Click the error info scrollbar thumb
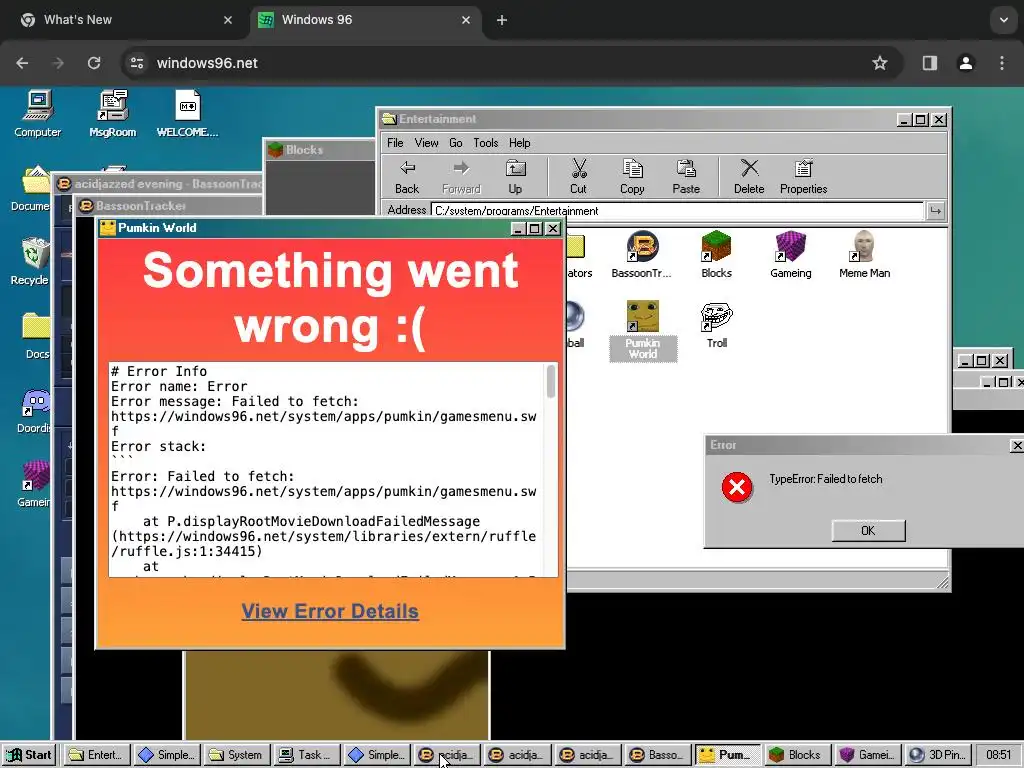 tap(551, 381)
